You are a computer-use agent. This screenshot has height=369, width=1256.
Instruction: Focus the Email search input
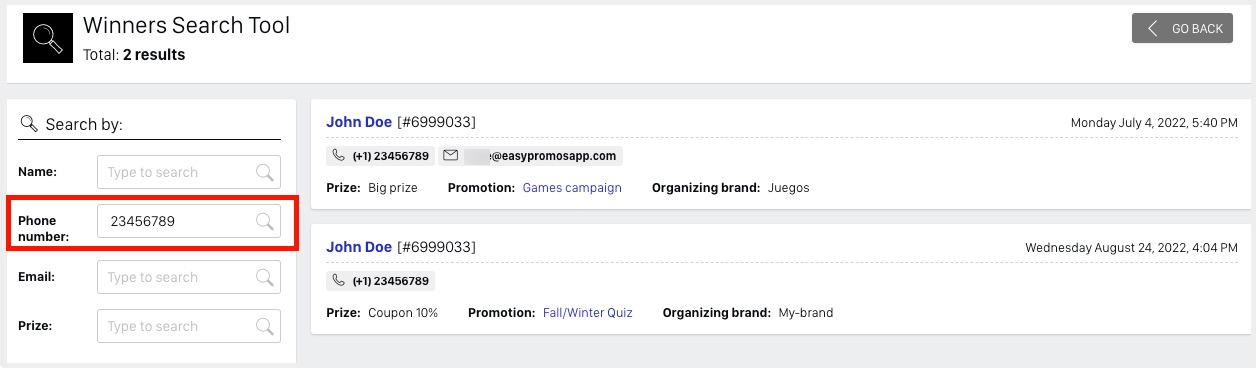click(x=189, y=277)
